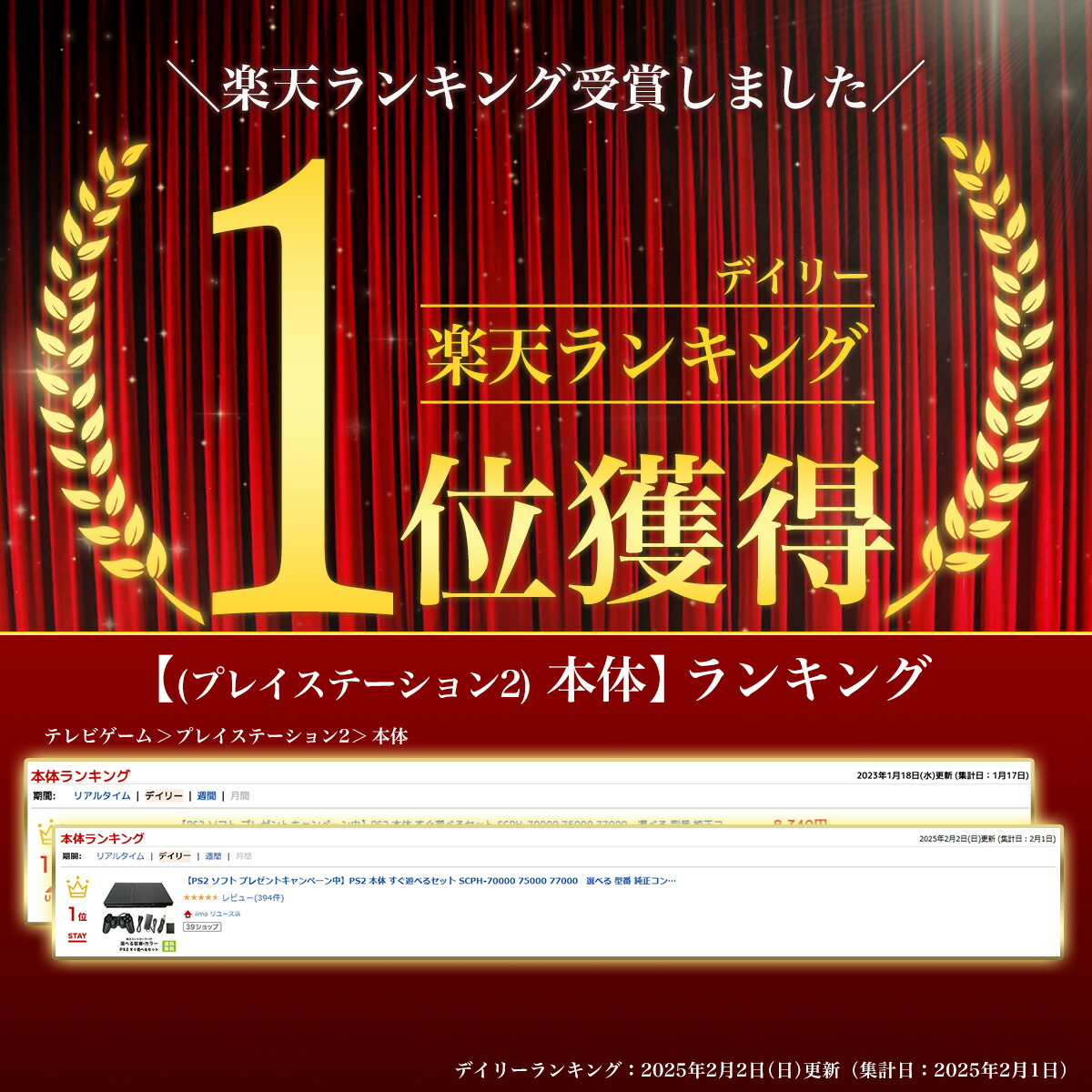The width and height of the screenshot is (1092, 1092).
Task: Open the レビュー(394件) reviews link
Action: coord(253,898)
